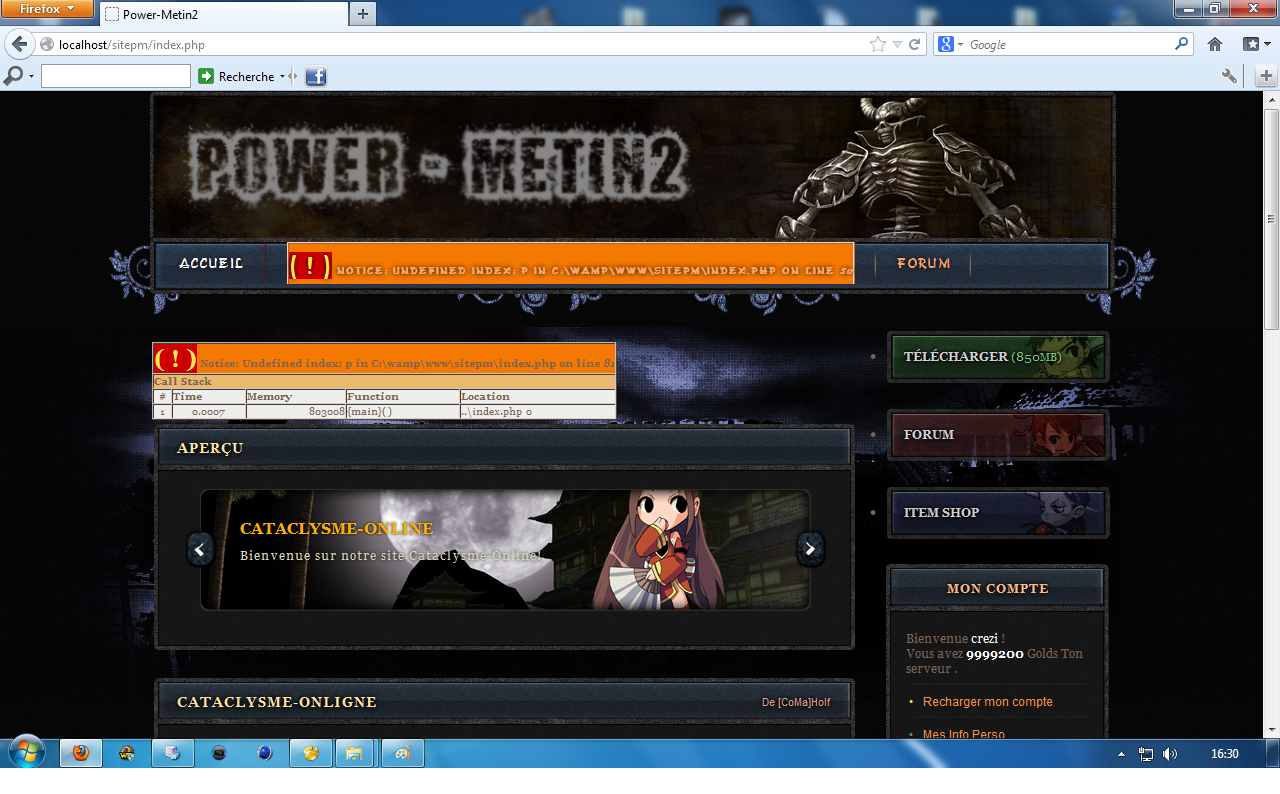The height and width of the screenshot is (794, 1280).
Task: Click the green Recherche arrow icon
Action: click(x=206, y=76)
